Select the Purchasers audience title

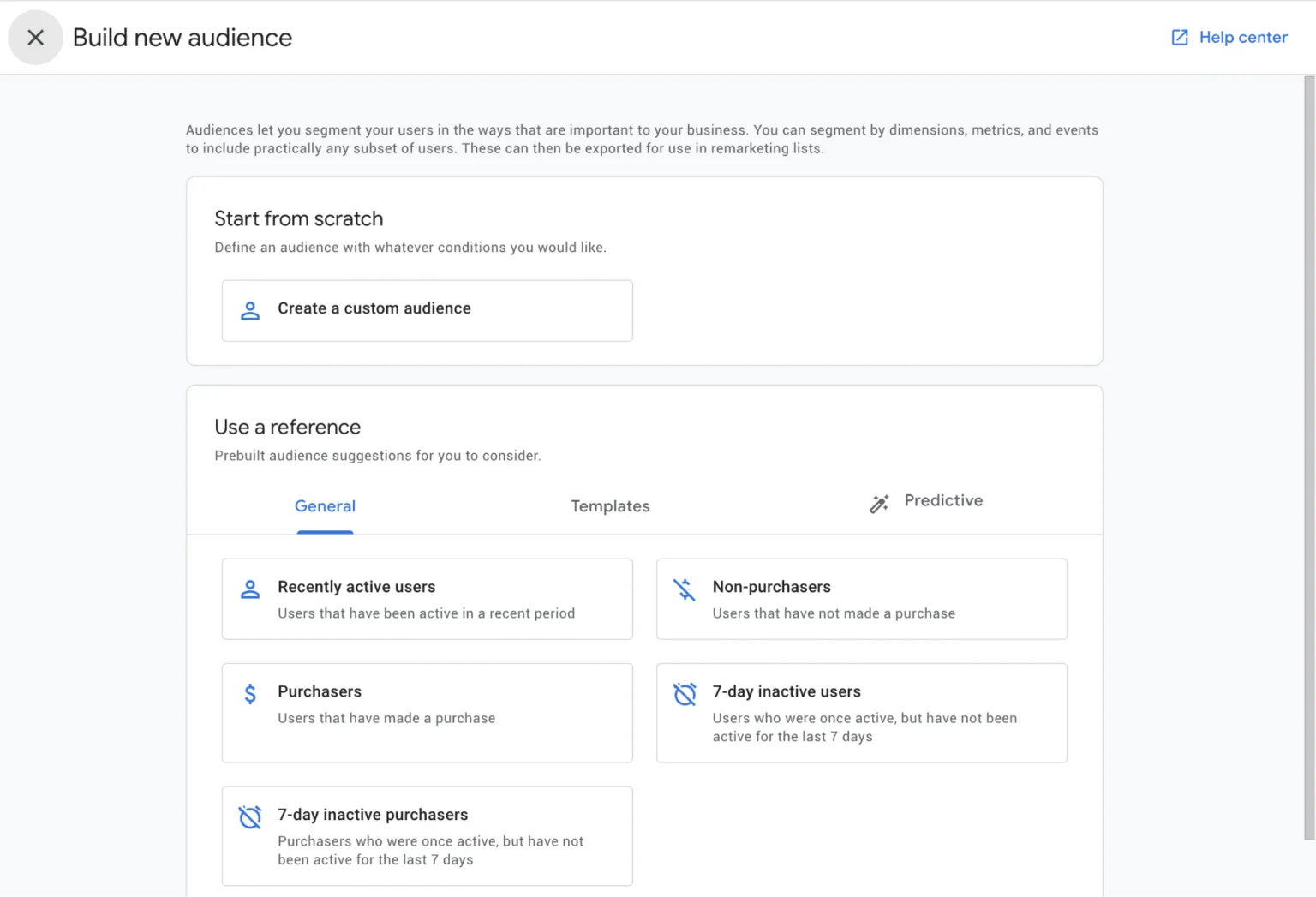[x=320, y=691]
